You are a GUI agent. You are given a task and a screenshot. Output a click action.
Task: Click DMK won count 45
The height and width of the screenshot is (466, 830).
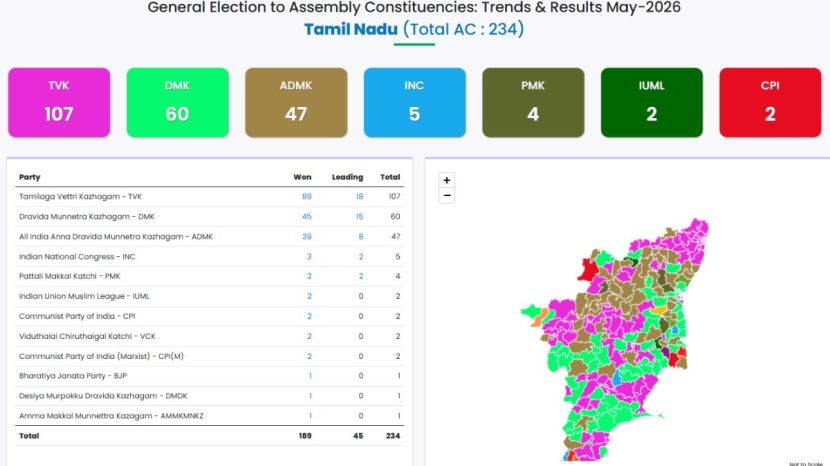pyautogui.click(x=306, y=217)
